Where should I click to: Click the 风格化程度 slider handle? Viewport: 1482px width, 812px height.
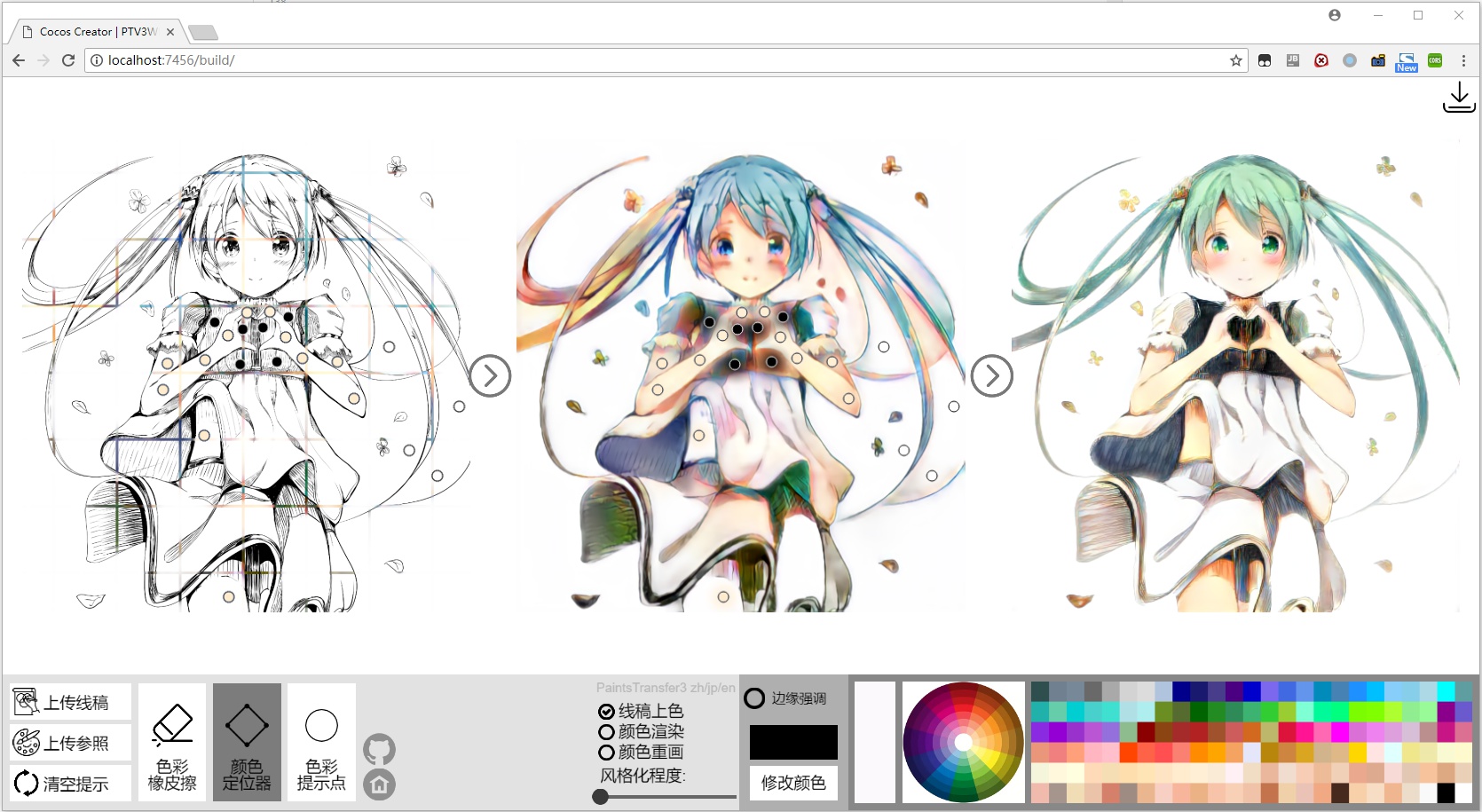point(601,797)
